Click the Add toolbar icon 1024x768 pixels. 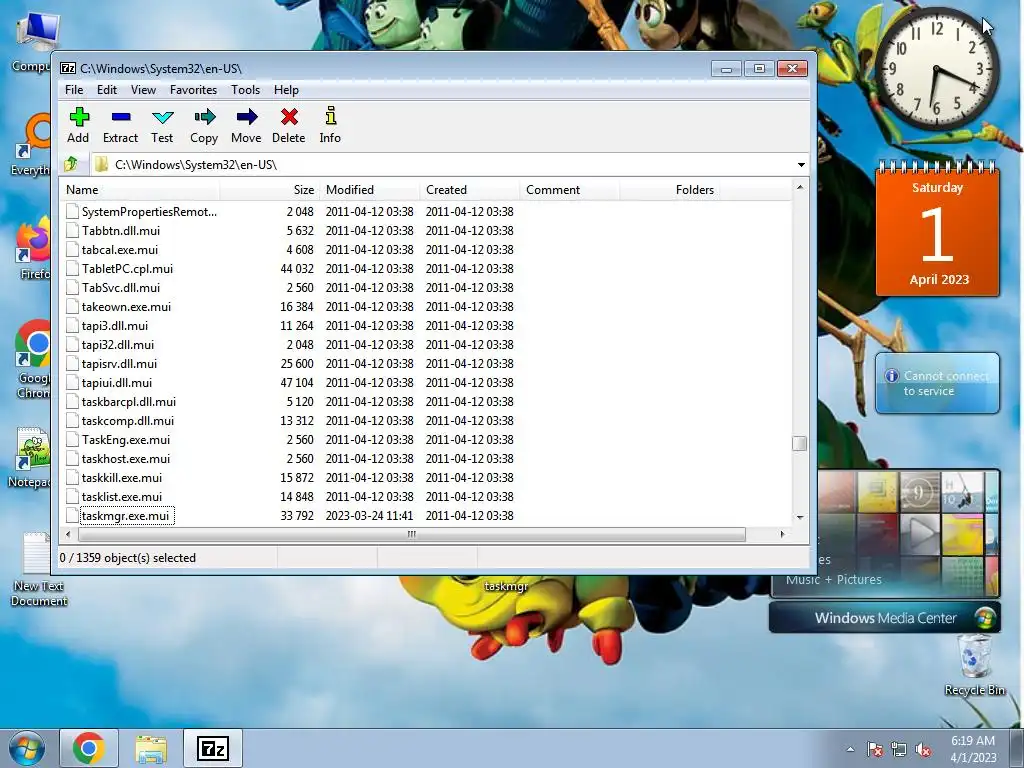point(79,118)
